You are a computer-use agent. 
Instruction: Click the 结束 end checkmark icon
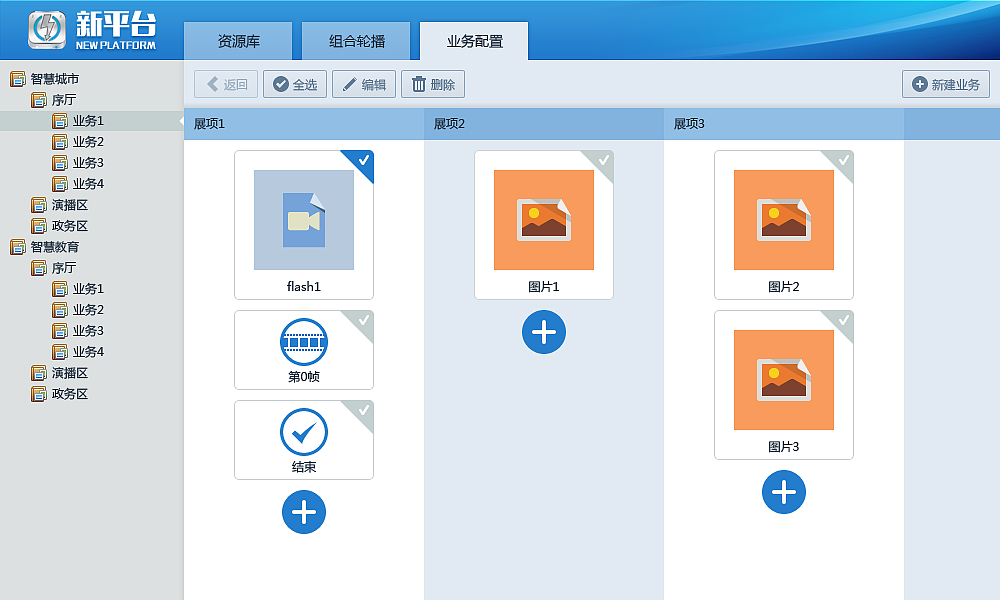click(x=304, y=430)
